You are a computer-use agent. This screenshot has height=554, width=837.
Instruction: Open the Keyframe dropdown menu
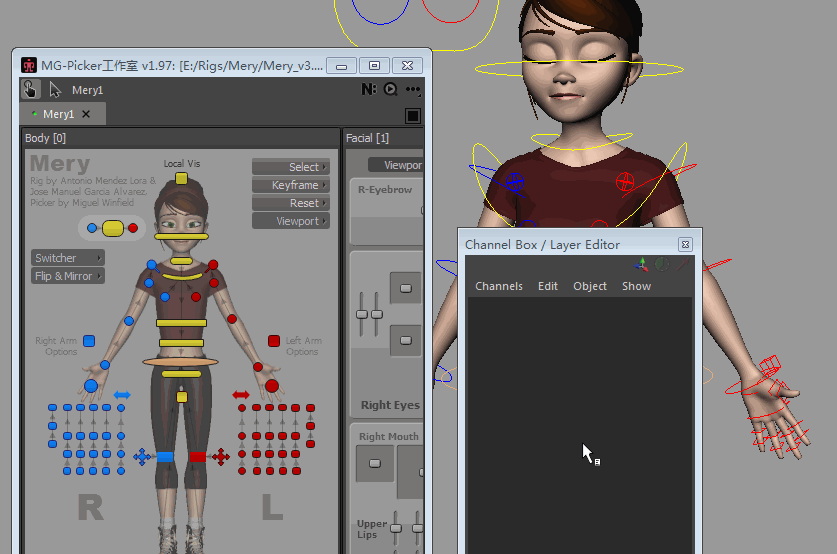[x=290, y=185]
